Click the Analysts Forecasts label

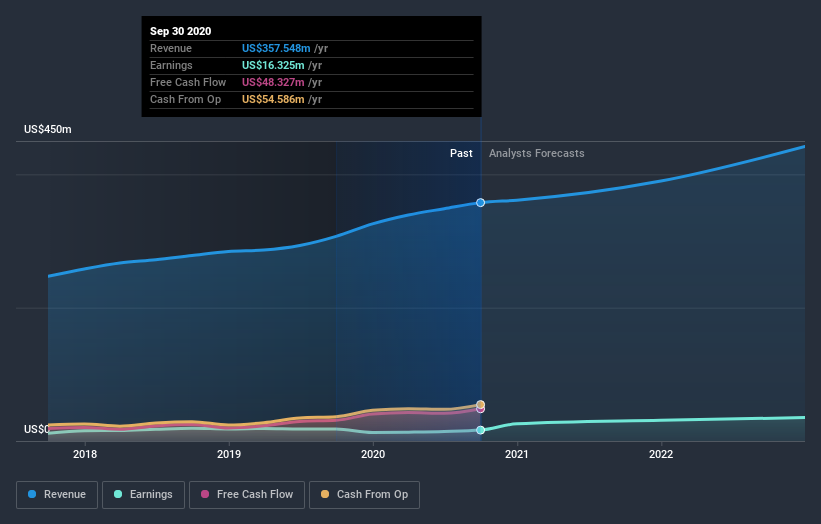click(537, 153)
